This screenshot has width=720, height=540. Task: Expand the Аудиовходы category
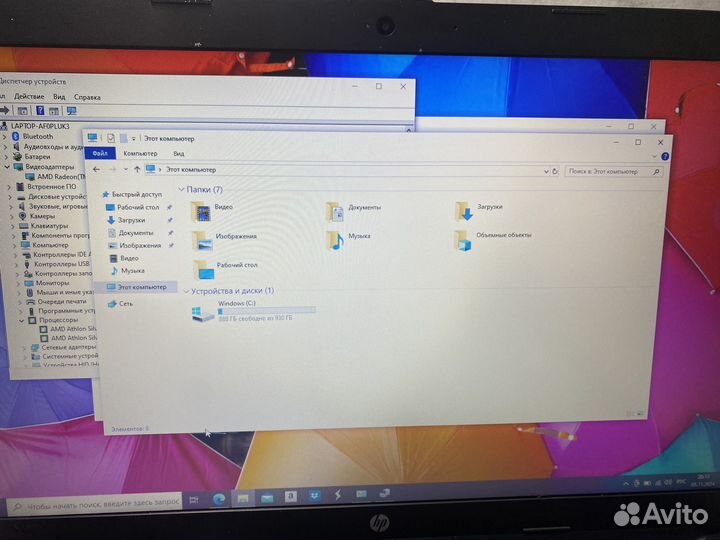[6, 147]
